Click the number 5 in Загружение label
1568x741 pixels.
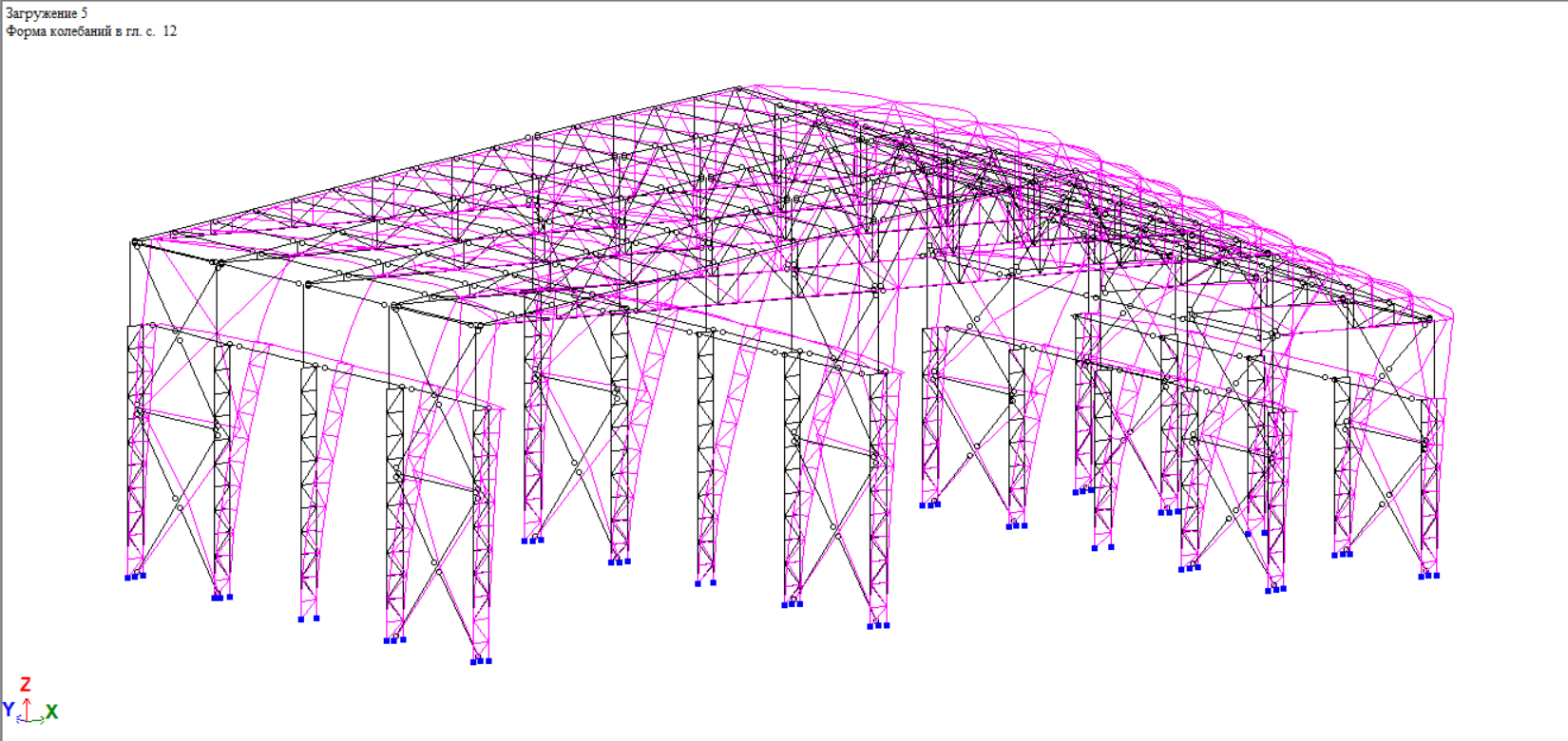pyautogui.click(x=84, y=13)
